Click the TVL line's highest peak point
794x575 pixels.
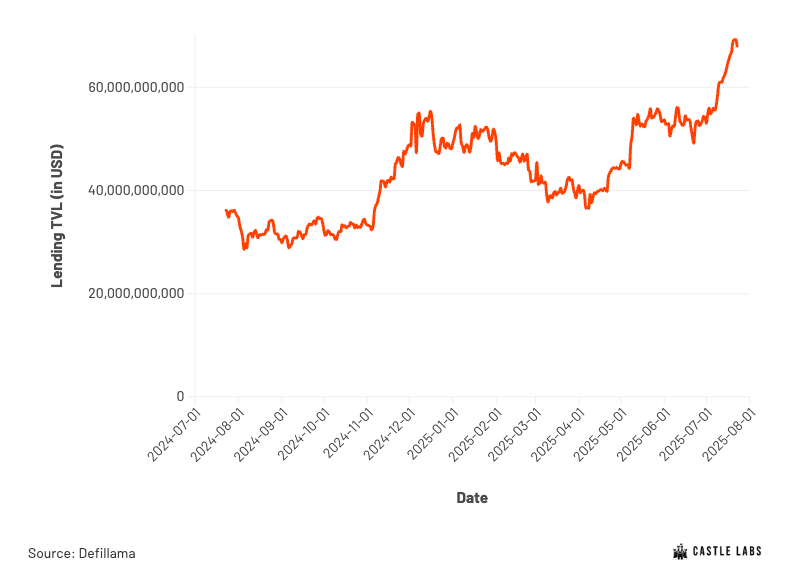pyautogui.click(x=735, y=39)
